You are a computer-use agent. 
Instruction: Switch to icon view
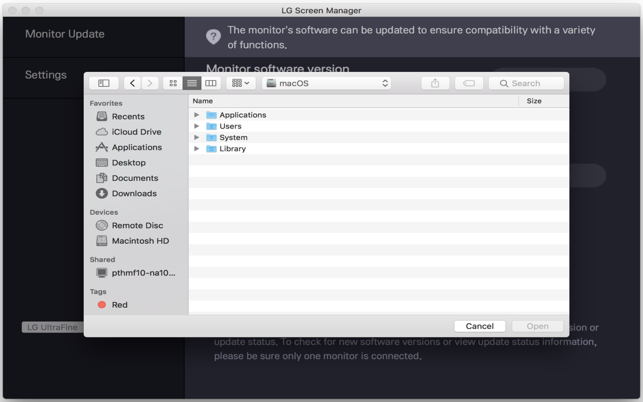pyautogui.click(x=173, y=83)
